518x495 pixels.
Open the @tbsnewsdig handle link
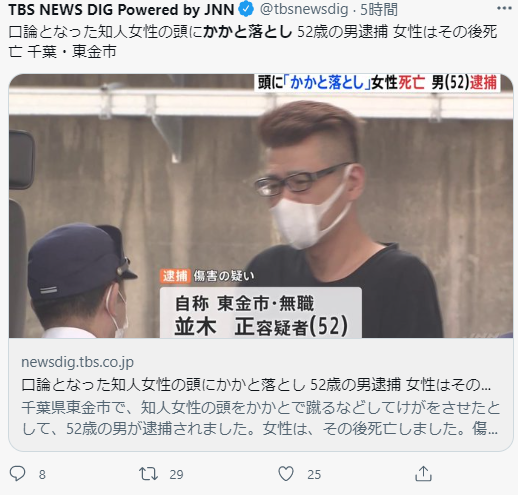pos(304,9)
